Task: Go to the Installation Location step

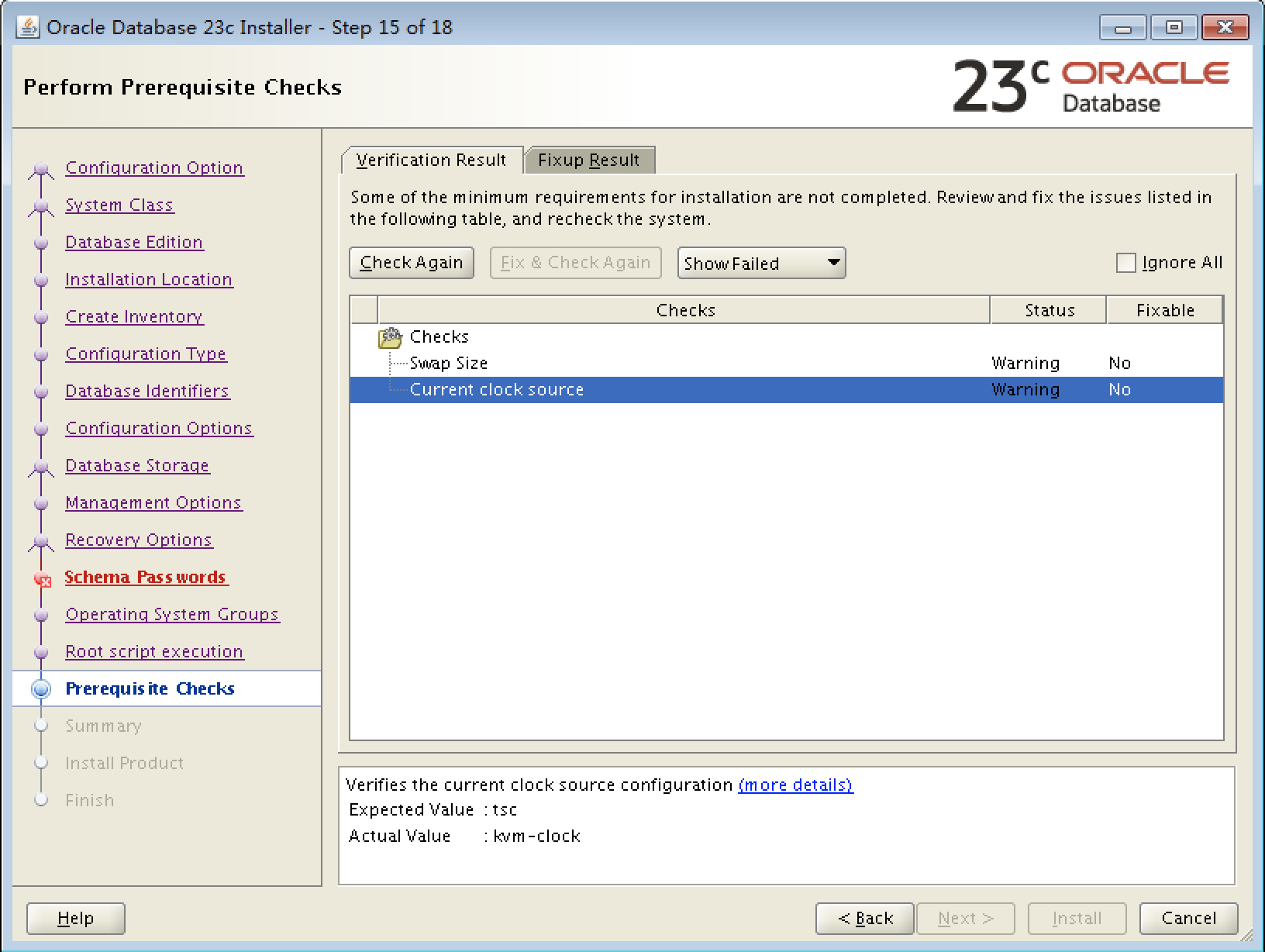Action: [149, 280]
